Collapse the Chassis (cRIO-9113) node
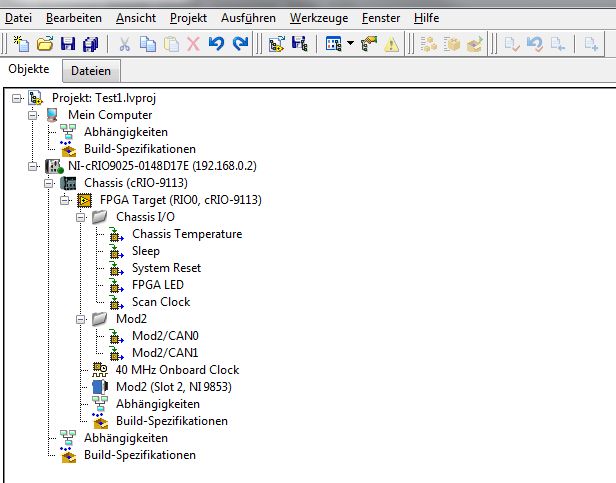This screenshot has height=483, width=616. coord(49,183)
